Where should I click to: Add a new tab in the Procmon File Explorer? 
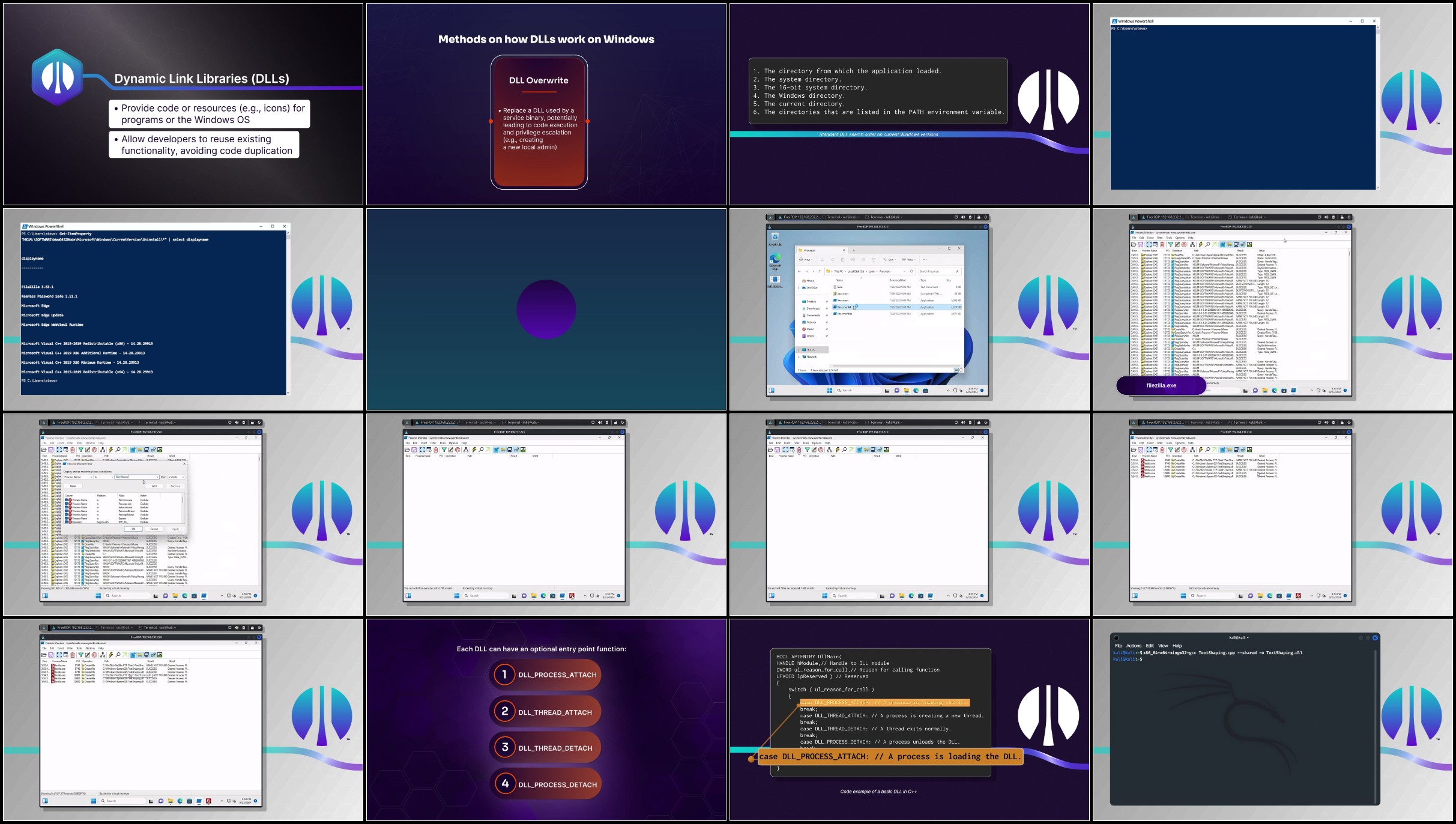click(x=854, y=250)
